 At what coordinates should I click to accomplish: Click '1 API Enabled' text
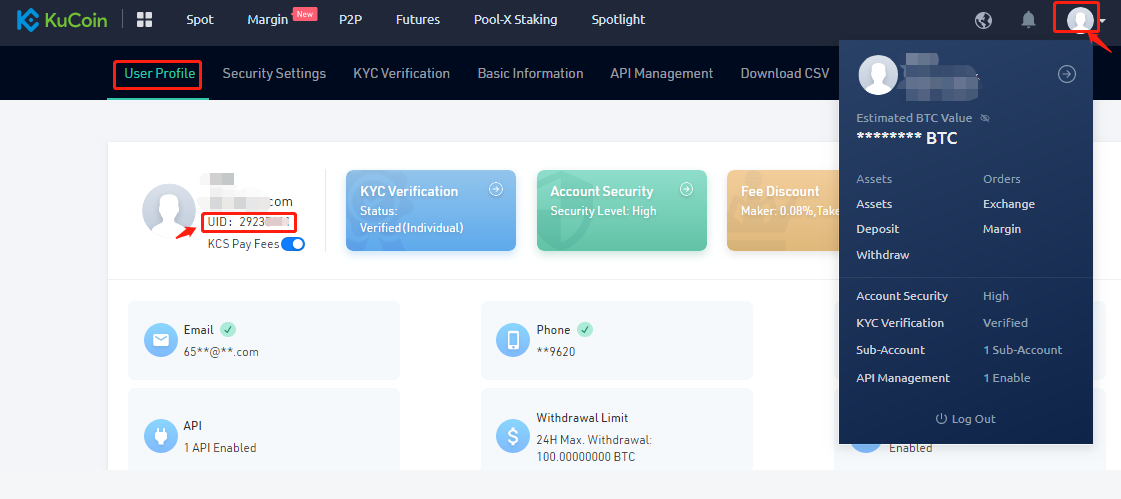[x=219, y=448]
